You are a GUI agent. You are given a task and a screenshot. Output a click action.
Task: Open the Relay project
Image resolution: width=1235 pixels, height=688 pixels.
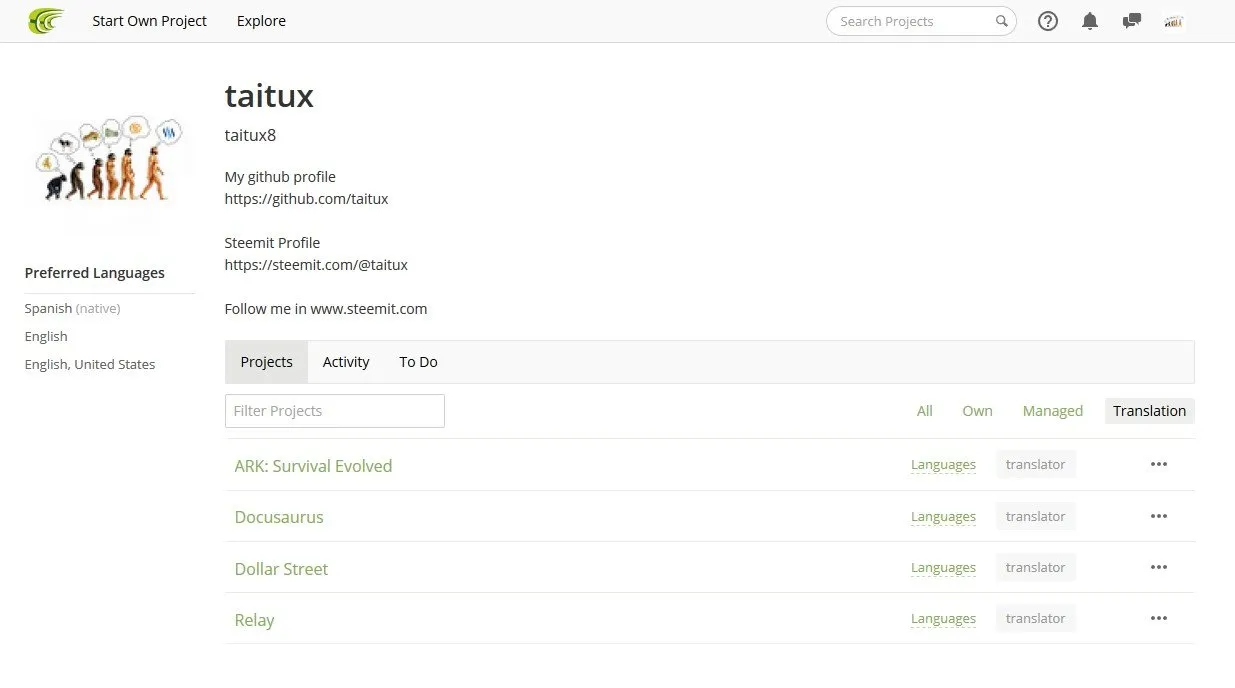(x=254, y=620)
